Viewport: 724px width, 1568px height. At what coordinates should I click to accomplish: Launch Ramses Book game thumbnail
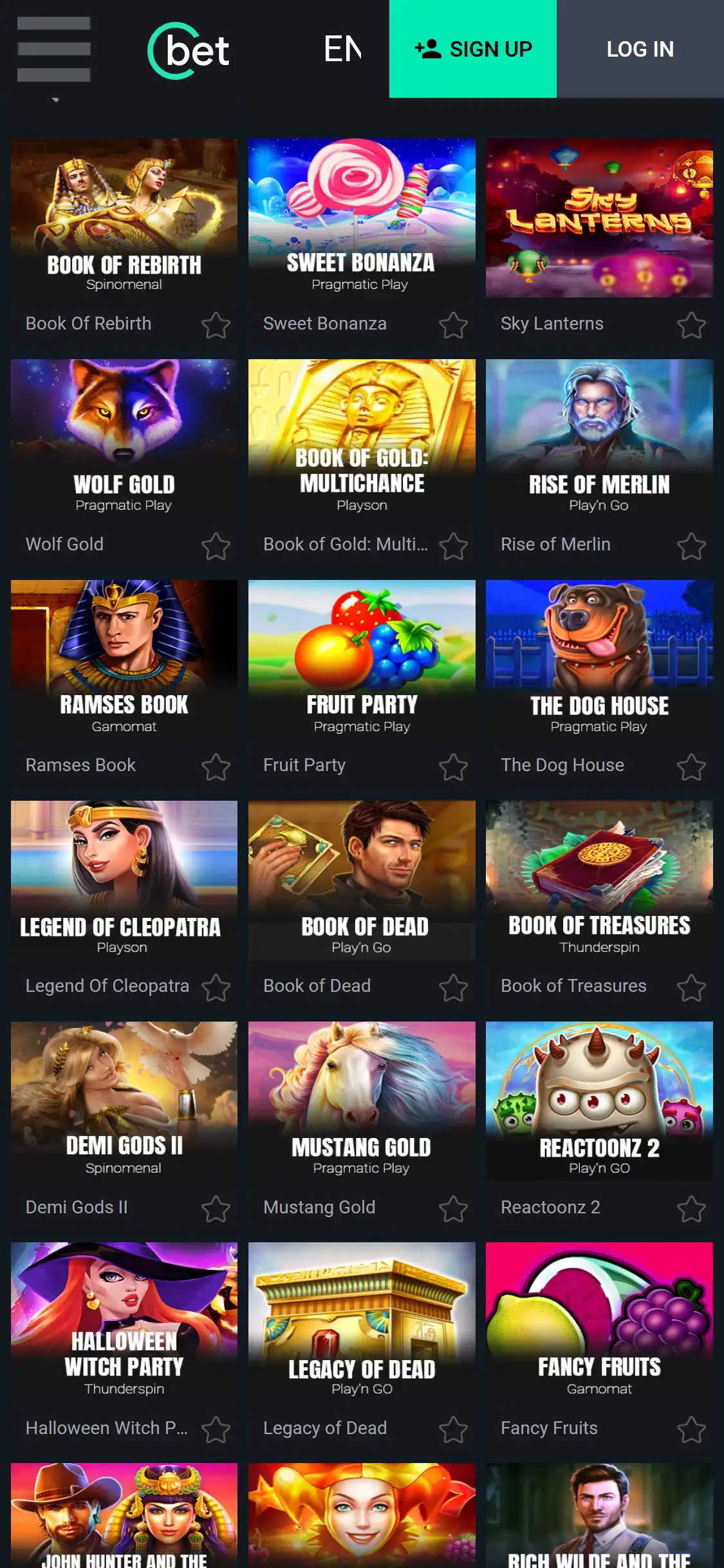[124, 660]
